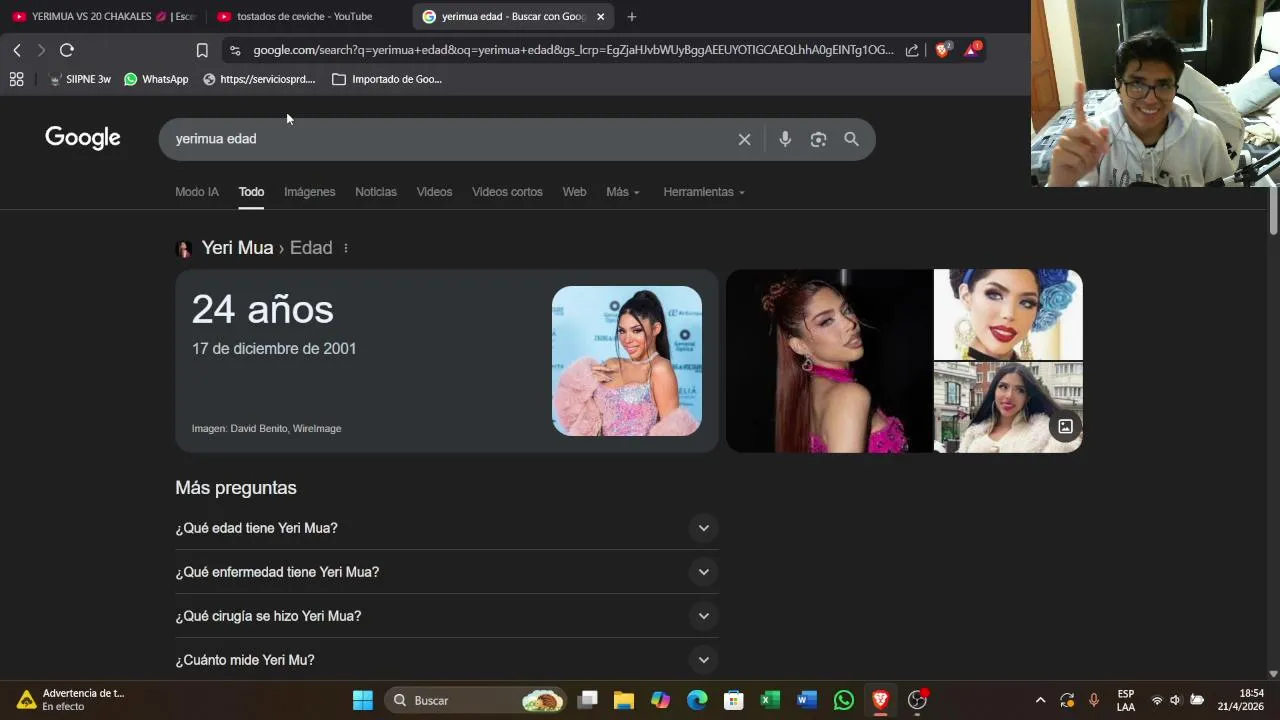Reload the current page
Screen dimensions: 1280x720
click(x=67, y=50)
